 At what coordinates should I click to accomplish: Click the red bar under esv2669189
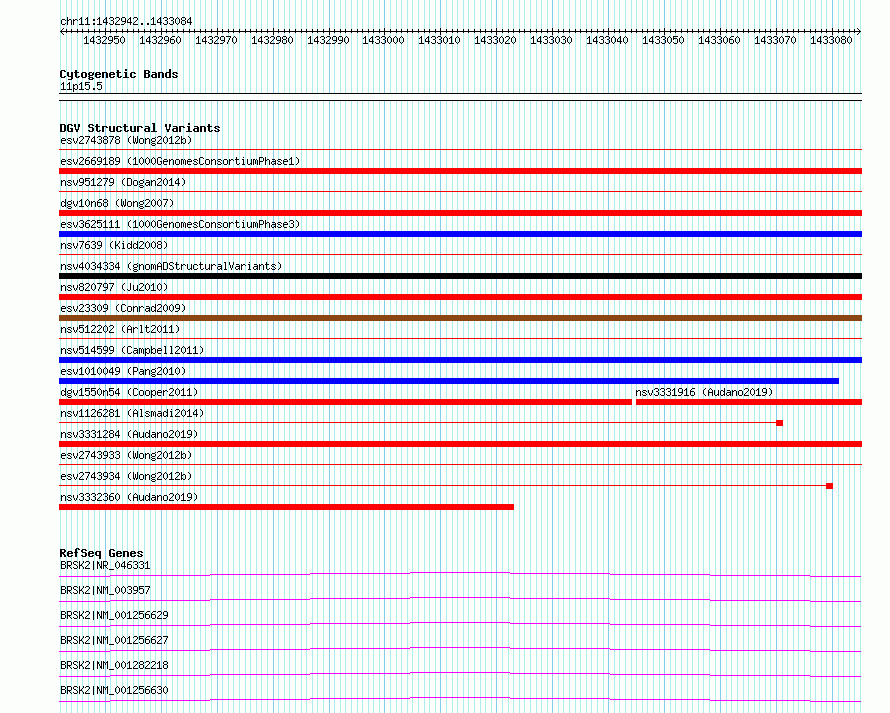click(x=460, y=171)
